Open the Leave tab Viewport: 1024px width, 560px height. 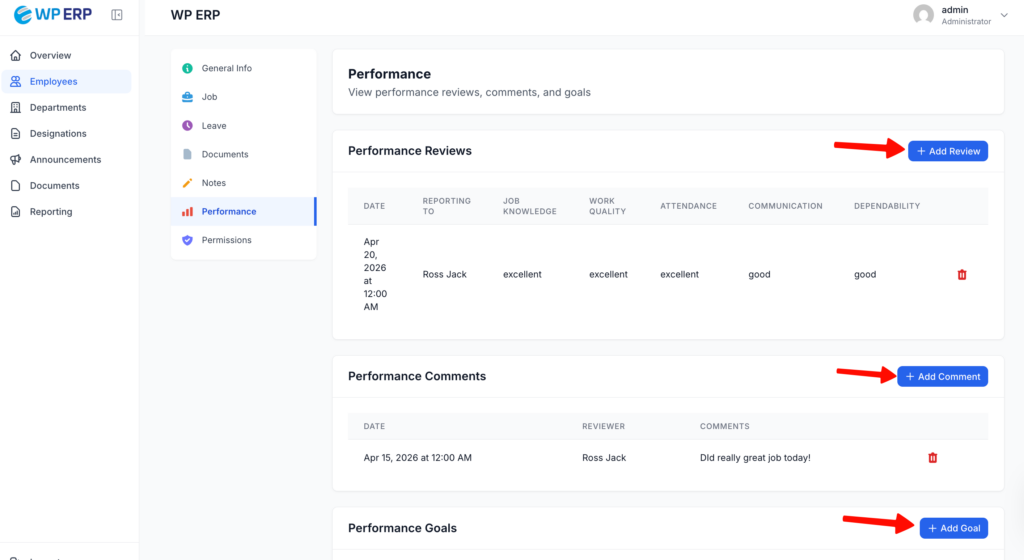214,126
